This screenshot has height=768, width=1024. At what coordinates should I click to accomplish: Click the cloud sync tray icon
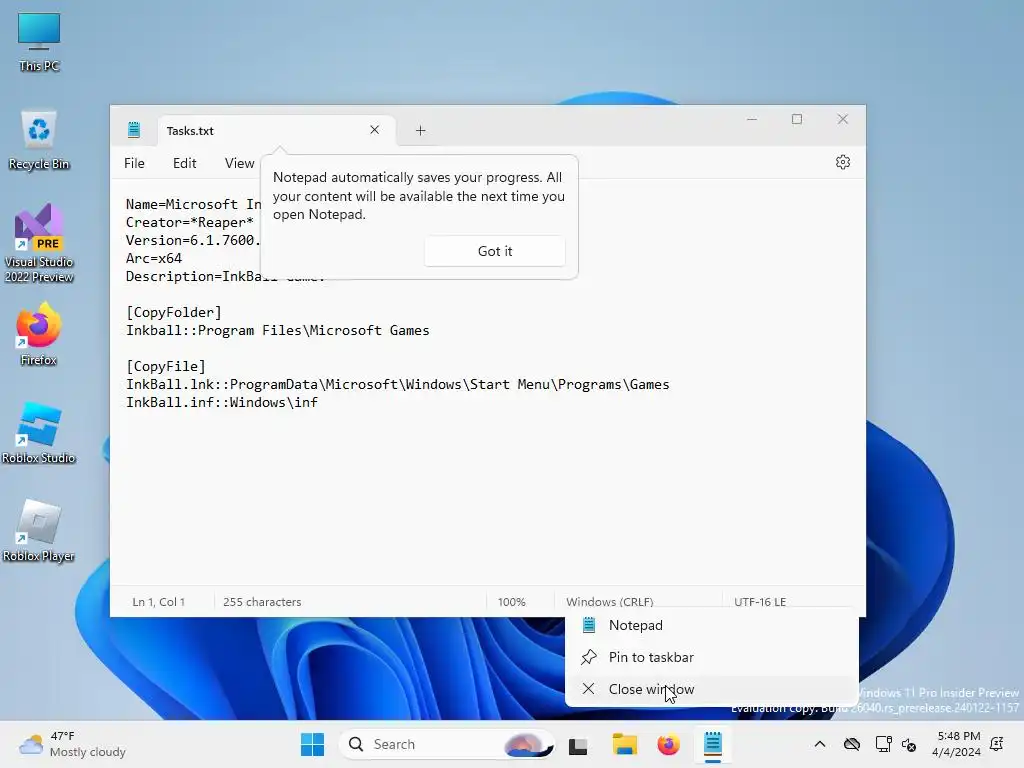[852, 744]
